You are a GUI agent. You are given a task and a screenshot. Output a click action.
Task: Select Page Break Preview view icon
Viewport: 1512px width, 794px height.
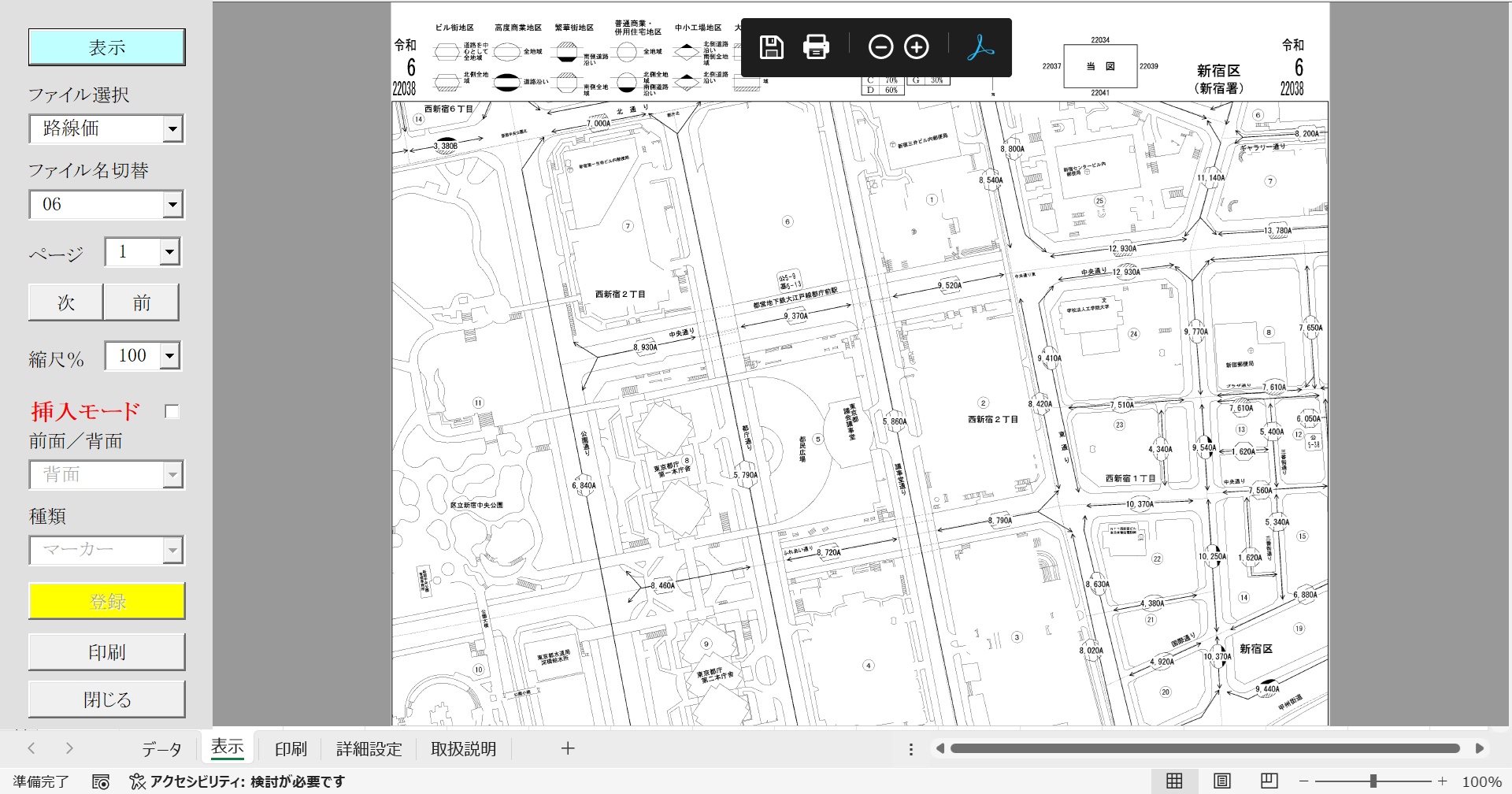(1269, 781)
